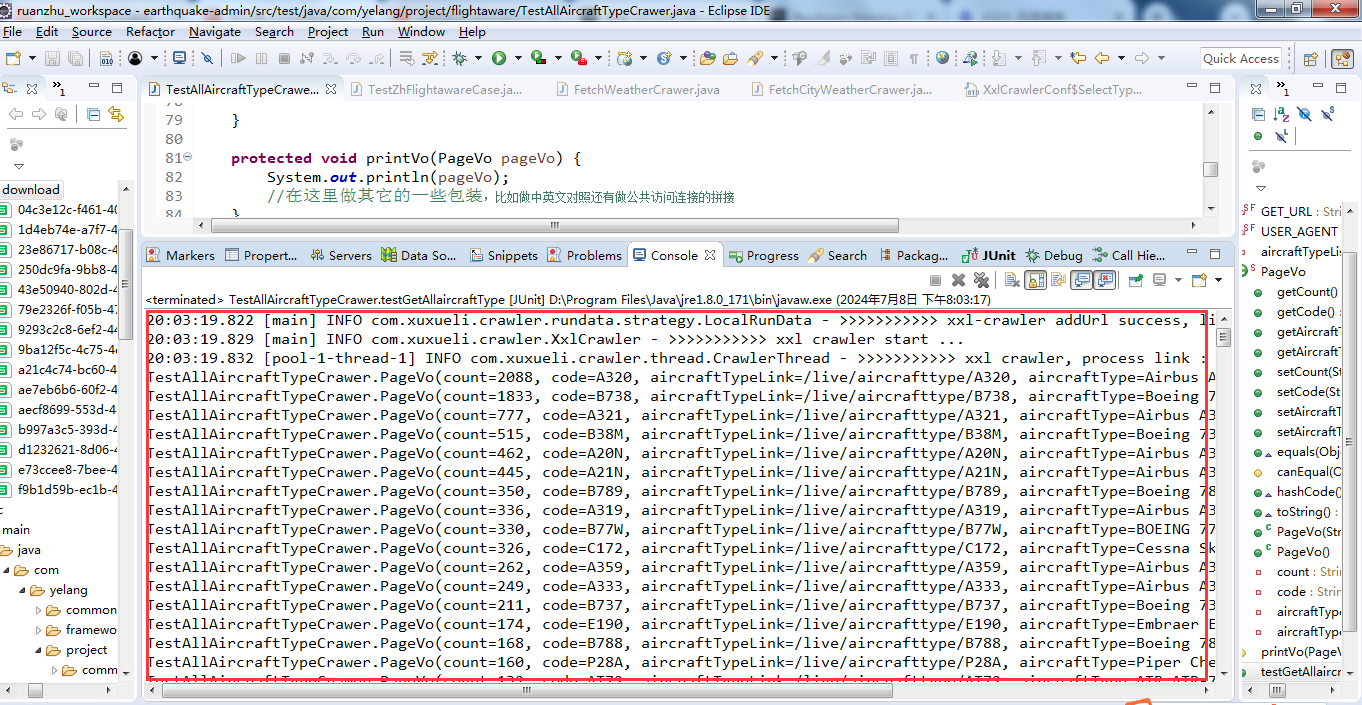Image resolution: width=1362 pixels, height=705 pixels.
Task: Click the Open Perspective icon
Action: pyautogui.click(x=1310, y=58)
